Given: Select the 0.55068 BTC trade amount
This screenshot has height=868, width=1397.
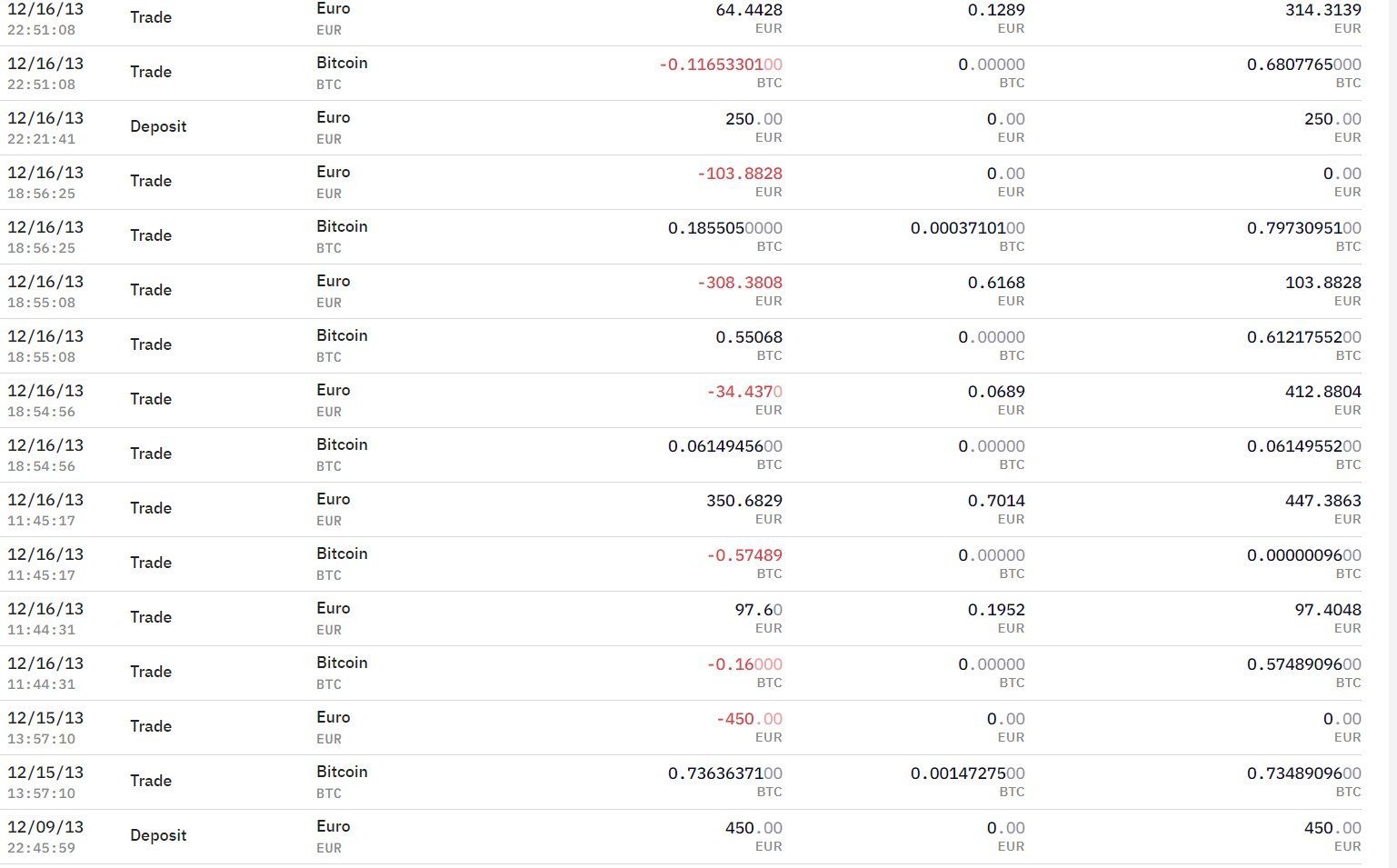Looking at the screenshot, I should [748, 337].
